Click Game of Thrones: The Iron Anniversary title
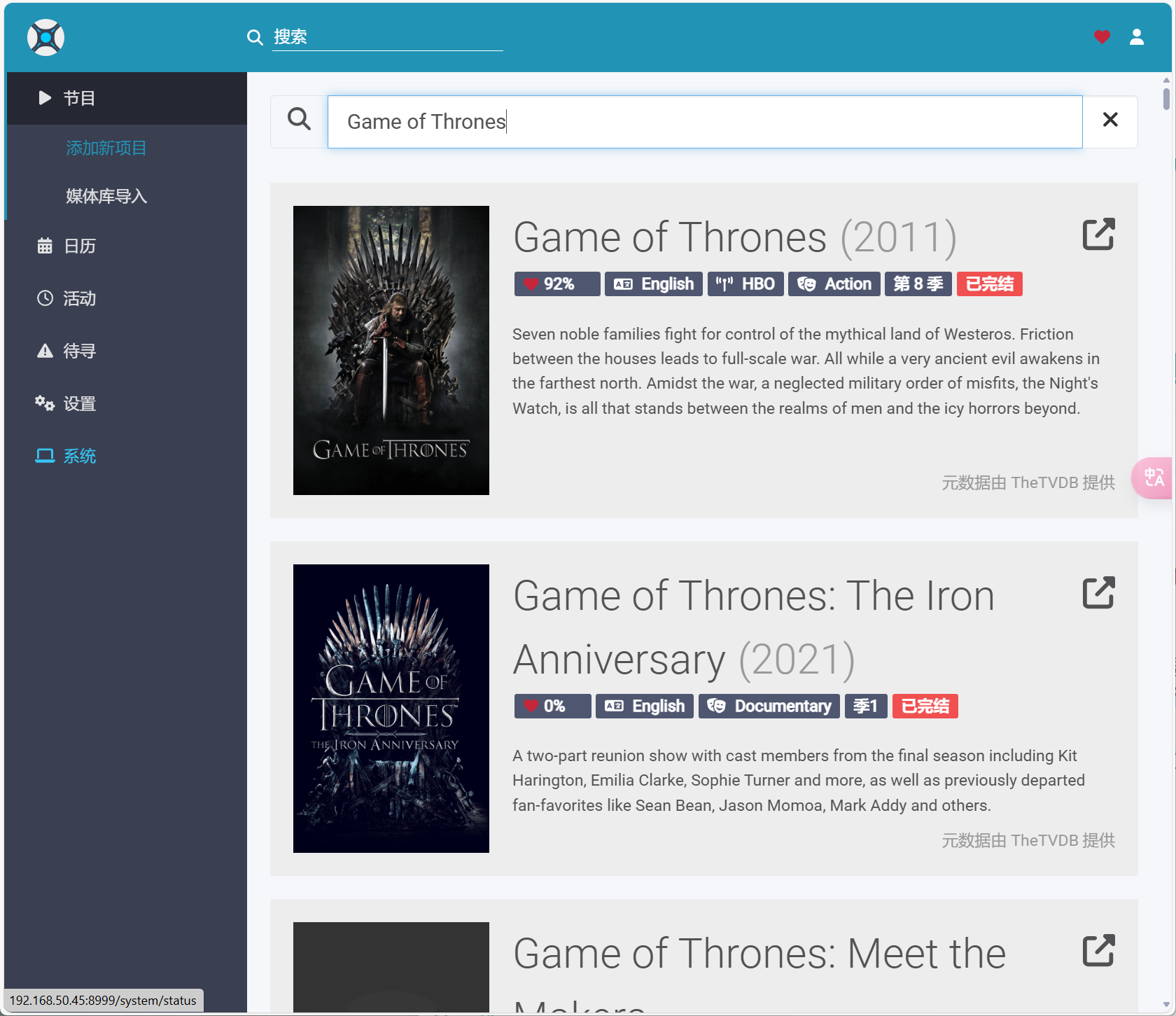This screenshot has height=1016, width=1176. coord(754,627)
